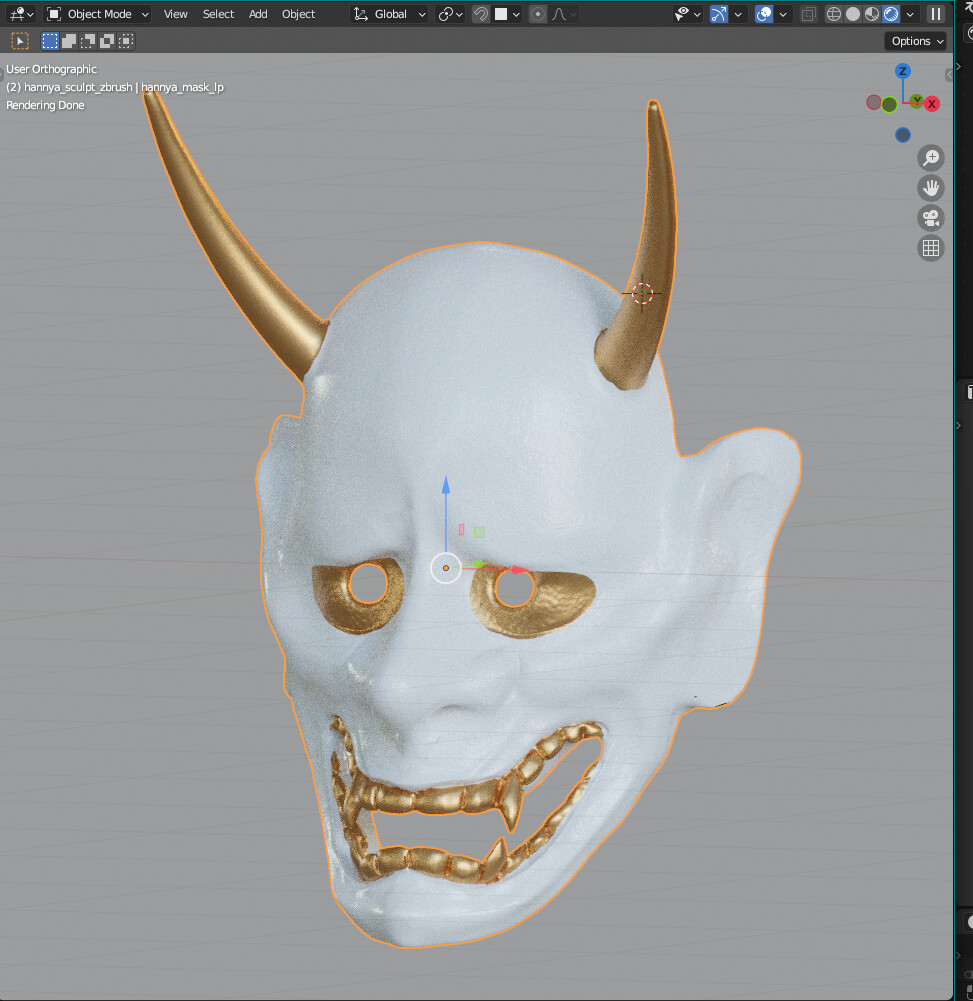Open the snapping options dropdown
This screenshot has width=973, height=1001.
tap(508, 14)
